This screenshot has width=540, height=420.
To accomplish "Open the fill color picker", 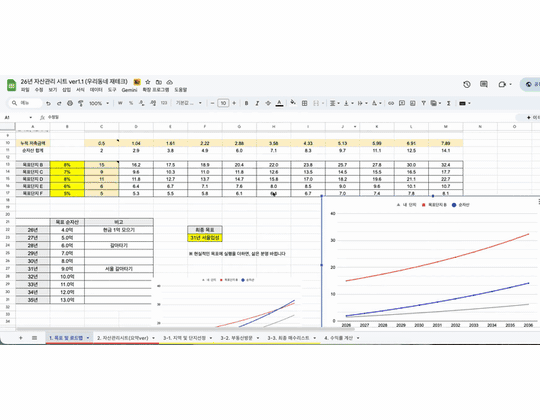I will click(293, 102).
